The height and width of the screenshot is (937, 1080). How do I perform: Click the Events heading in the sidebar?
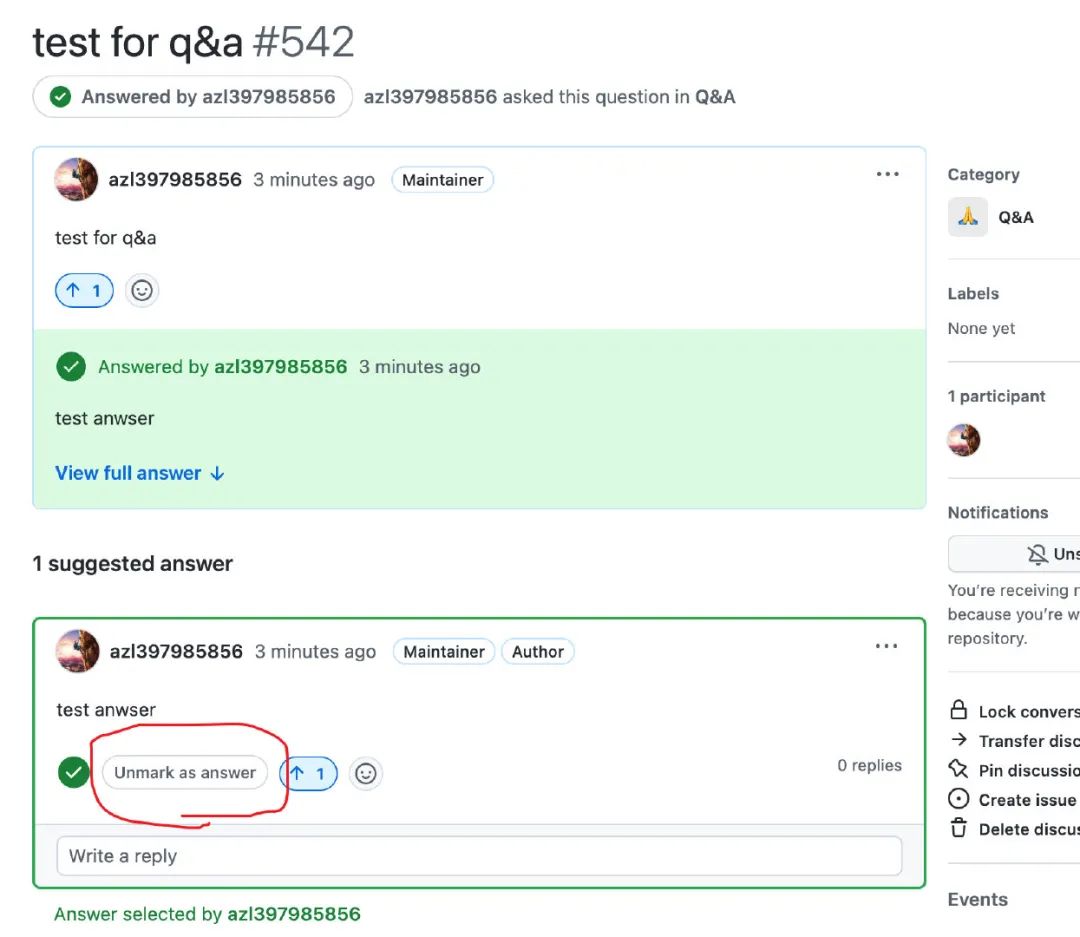point(978,900)
